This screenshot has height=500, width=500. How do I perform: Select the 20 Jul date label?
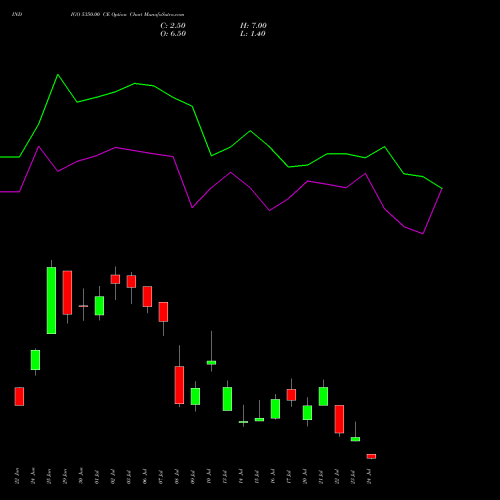click(305, 476)
